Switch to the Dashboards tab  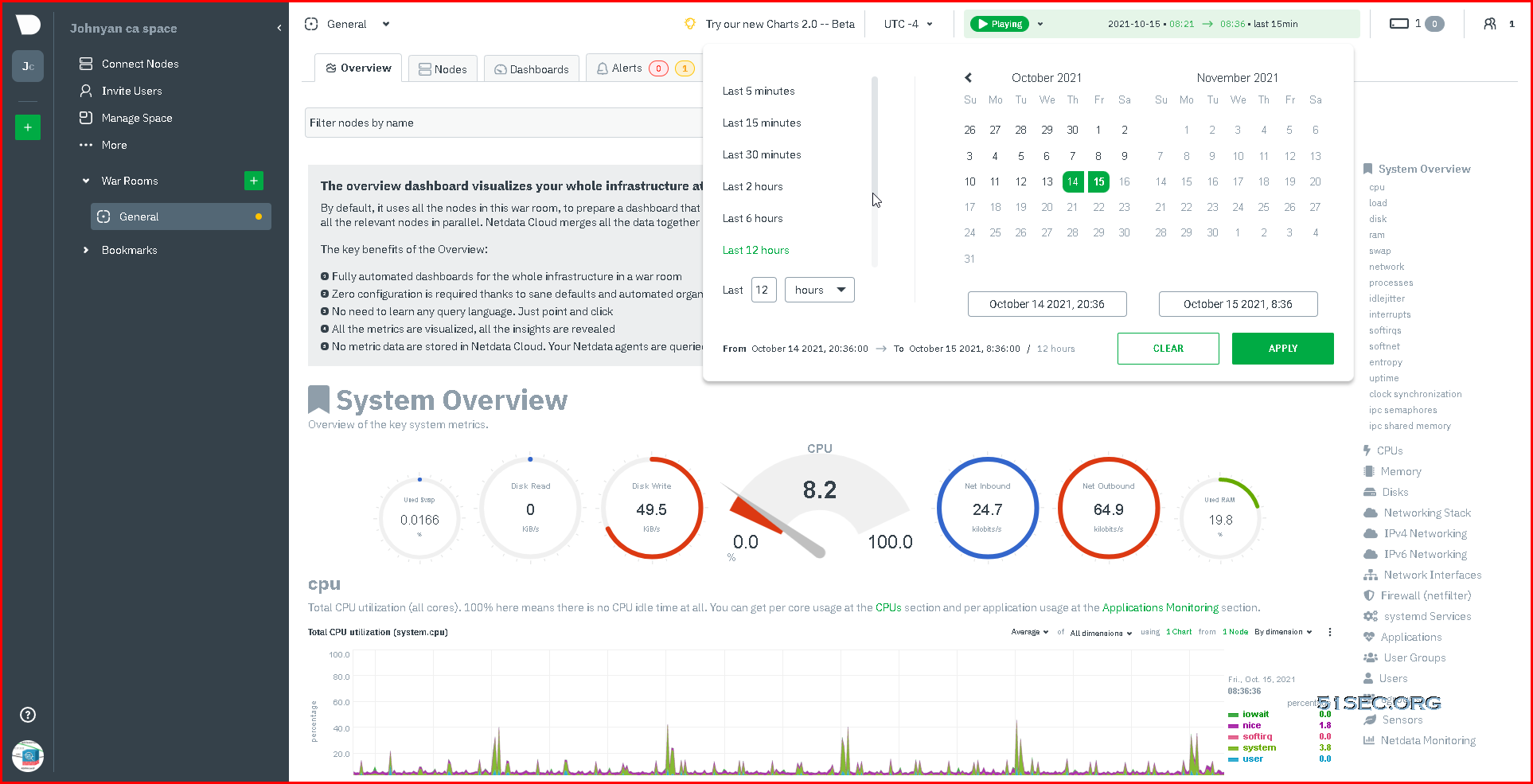[532, 68]
